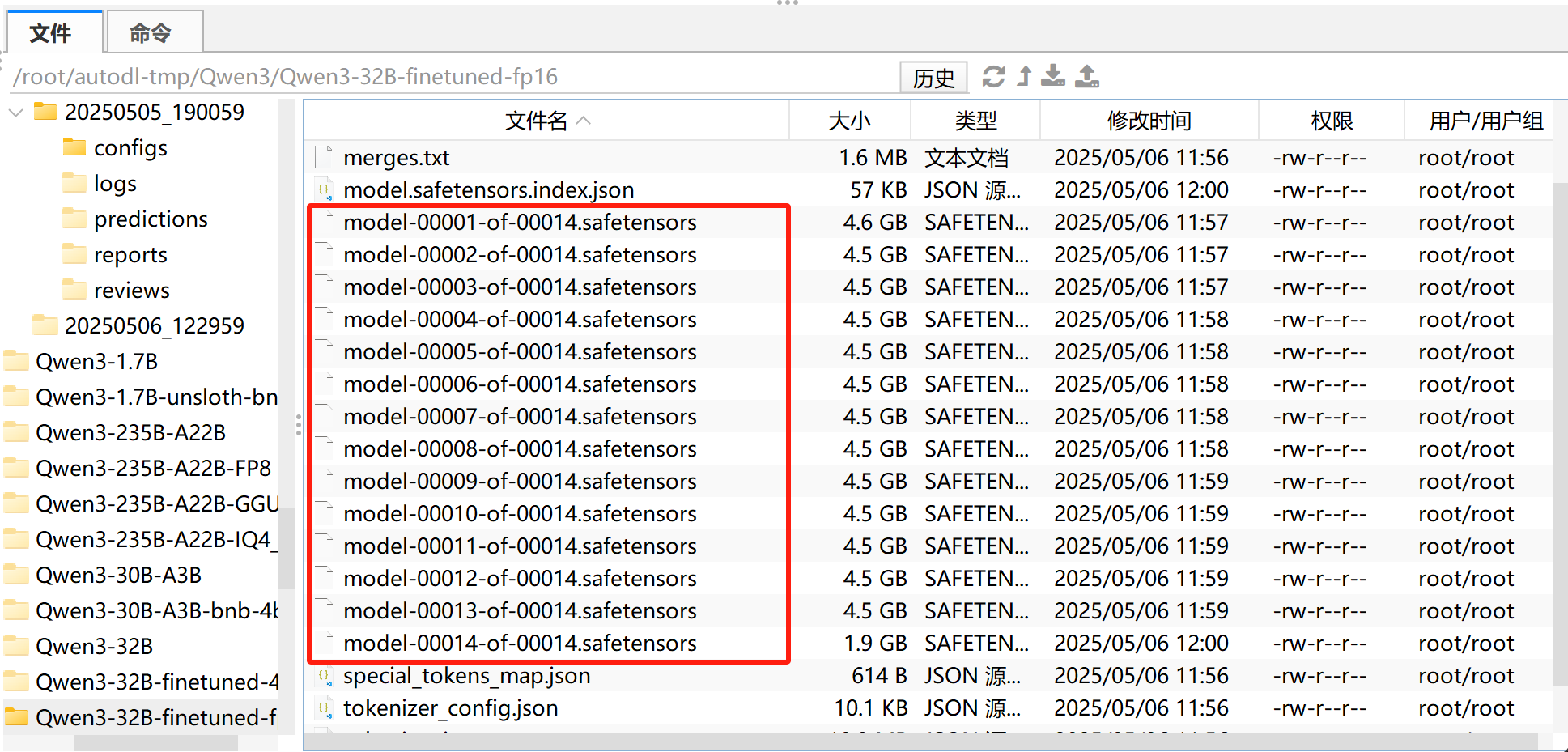
Task: Sort by 大小 column header
Action: (x=850, y=121)
